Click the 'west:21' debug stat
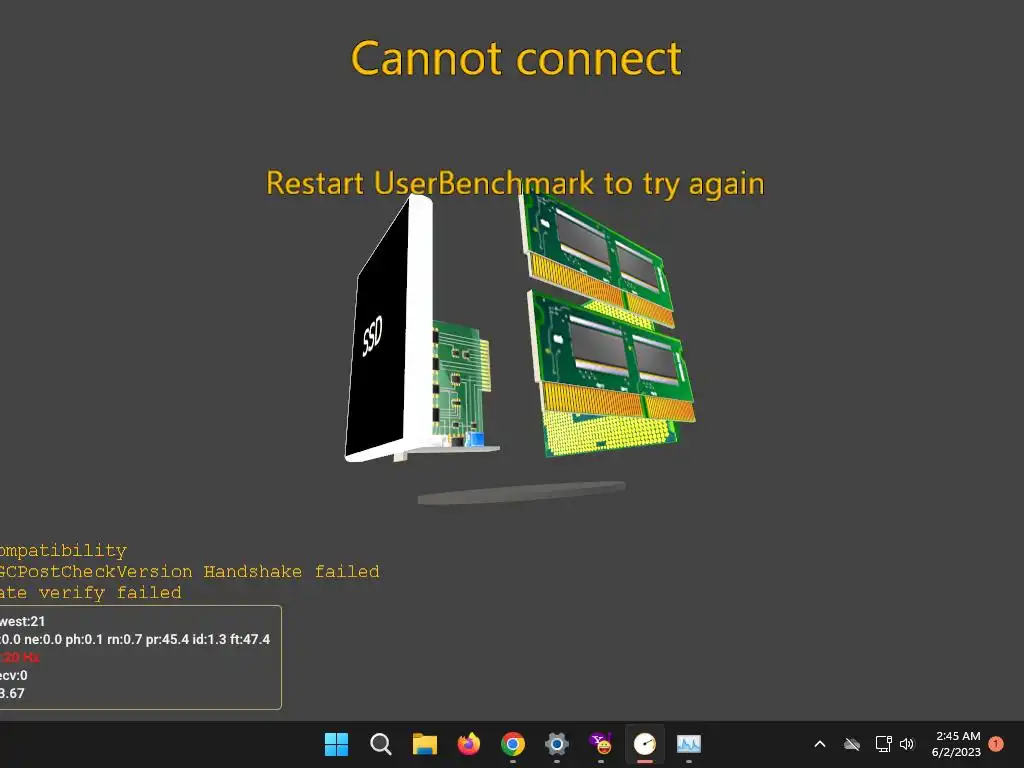This screenshot has height=768, width=1024. 22,621
